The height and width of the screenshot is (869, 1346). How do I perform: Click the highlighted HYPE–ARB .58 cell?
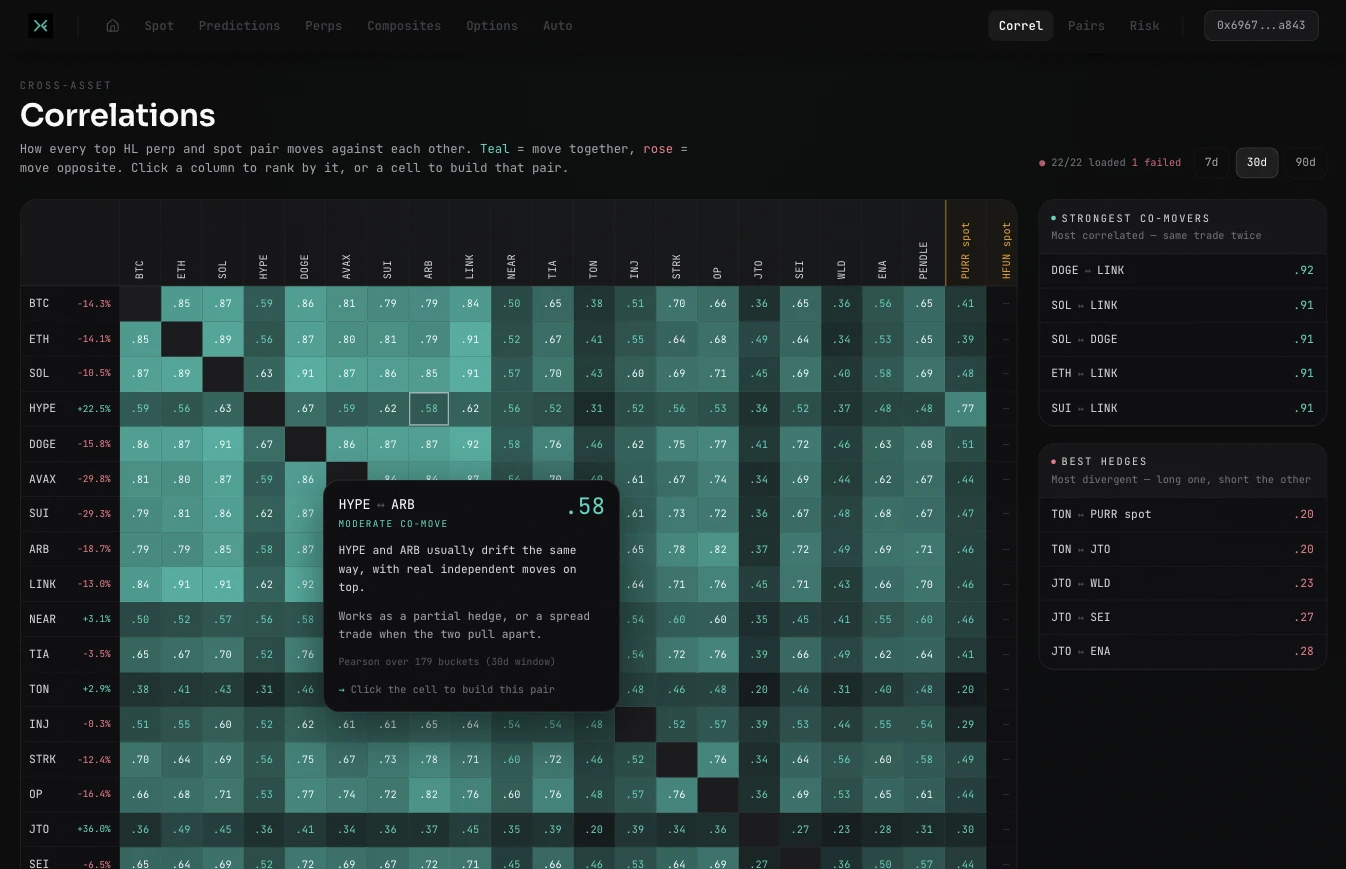coord(429,409)
